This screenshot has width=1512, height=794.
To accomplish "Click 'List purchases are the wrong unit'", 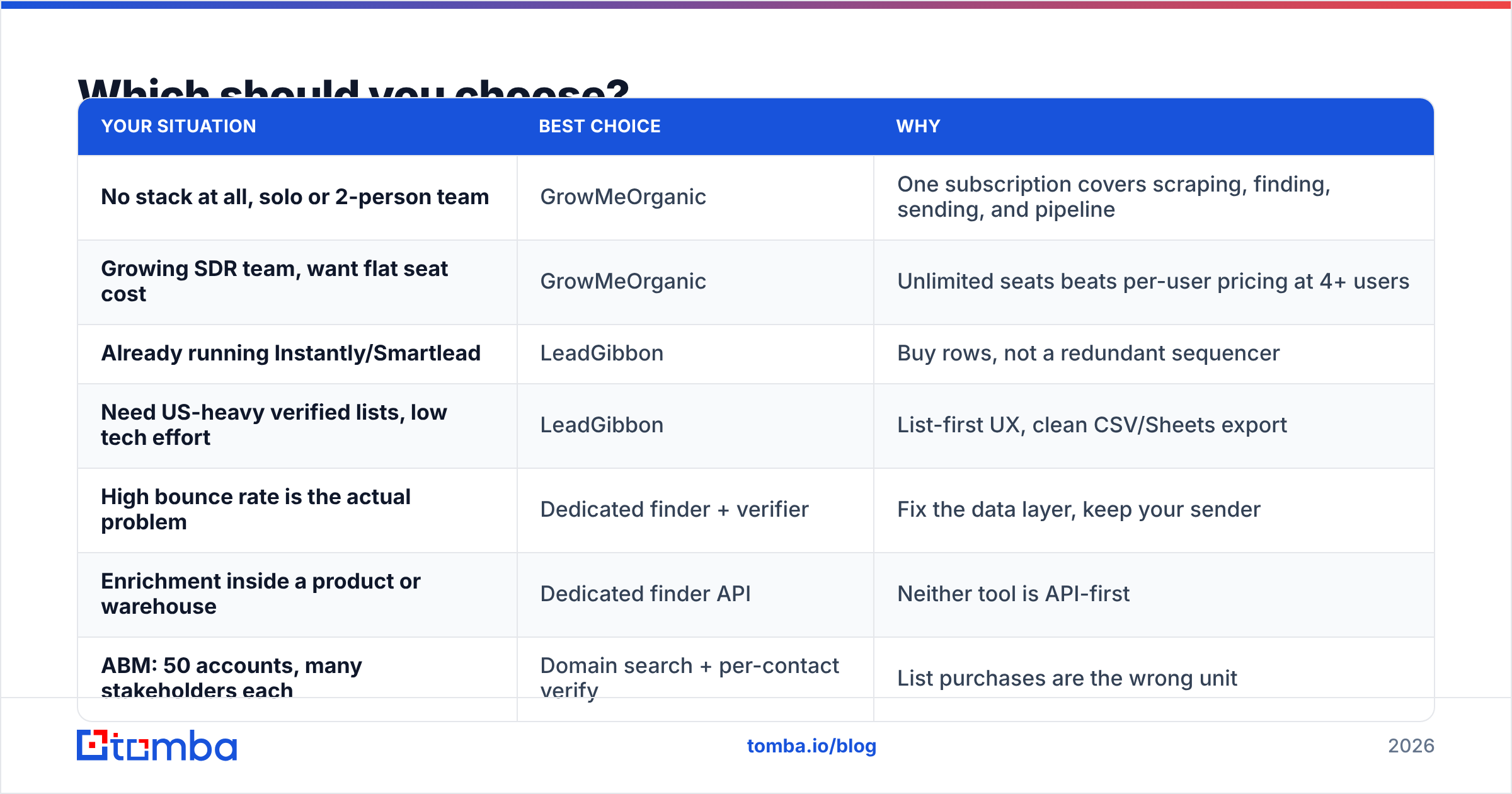I will pyautogui.click(x=1067, y=679).
